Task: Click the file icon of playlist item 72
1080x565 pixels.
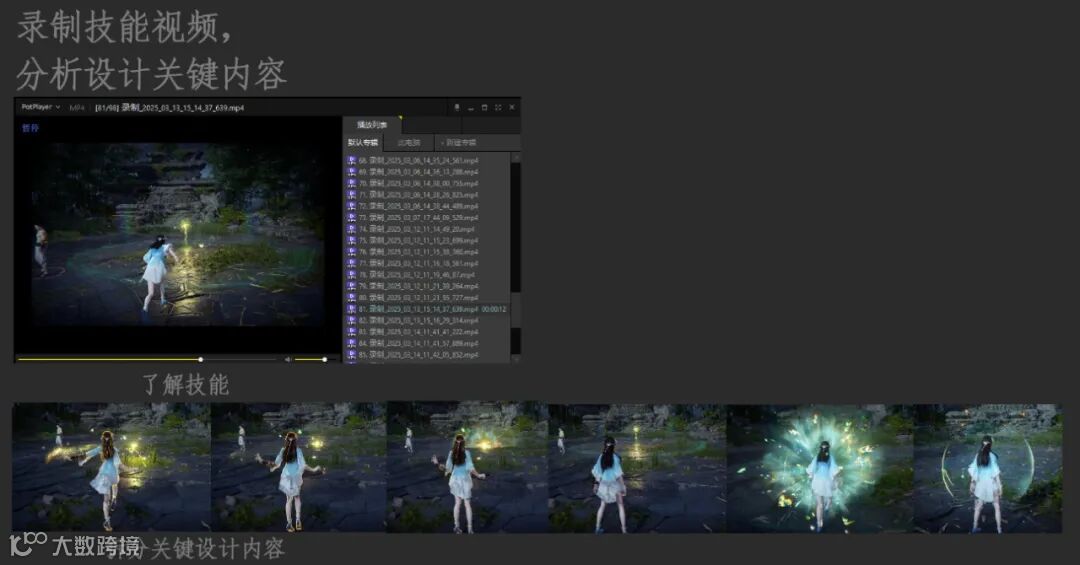Action: [x=351, y=206]
